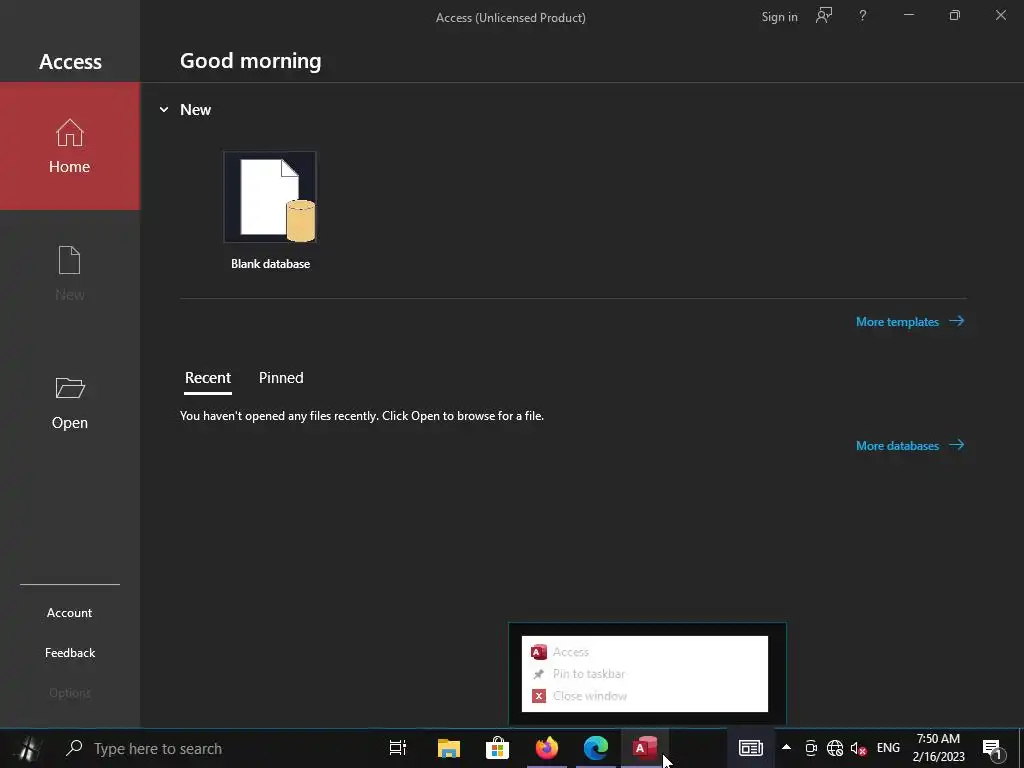The width and height of the screenshot is (1024, 768).
Task: Open the feedback person icon in title bar
Action: 824,16
